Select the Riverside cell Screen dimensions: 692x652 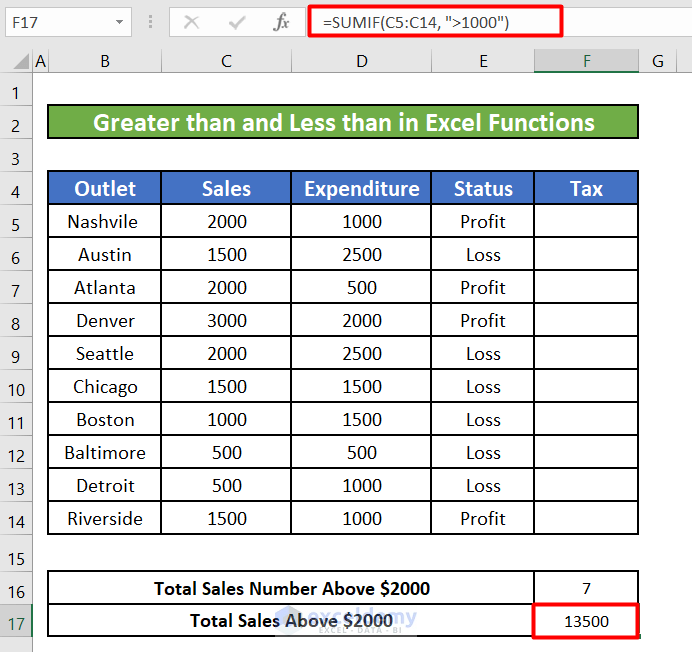click(x=105, y=518)
